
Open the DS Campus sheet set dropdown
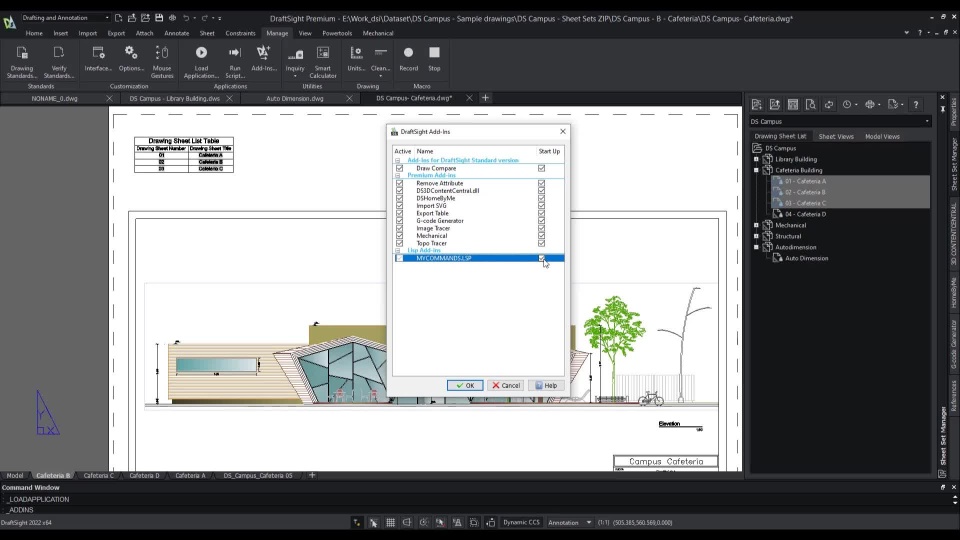[926, 121]
